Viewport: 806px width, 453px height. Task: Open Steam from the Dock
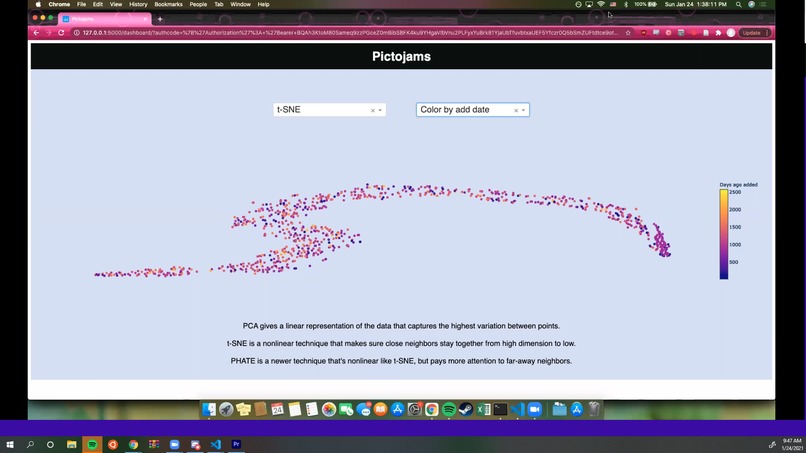tap(466, 409)
